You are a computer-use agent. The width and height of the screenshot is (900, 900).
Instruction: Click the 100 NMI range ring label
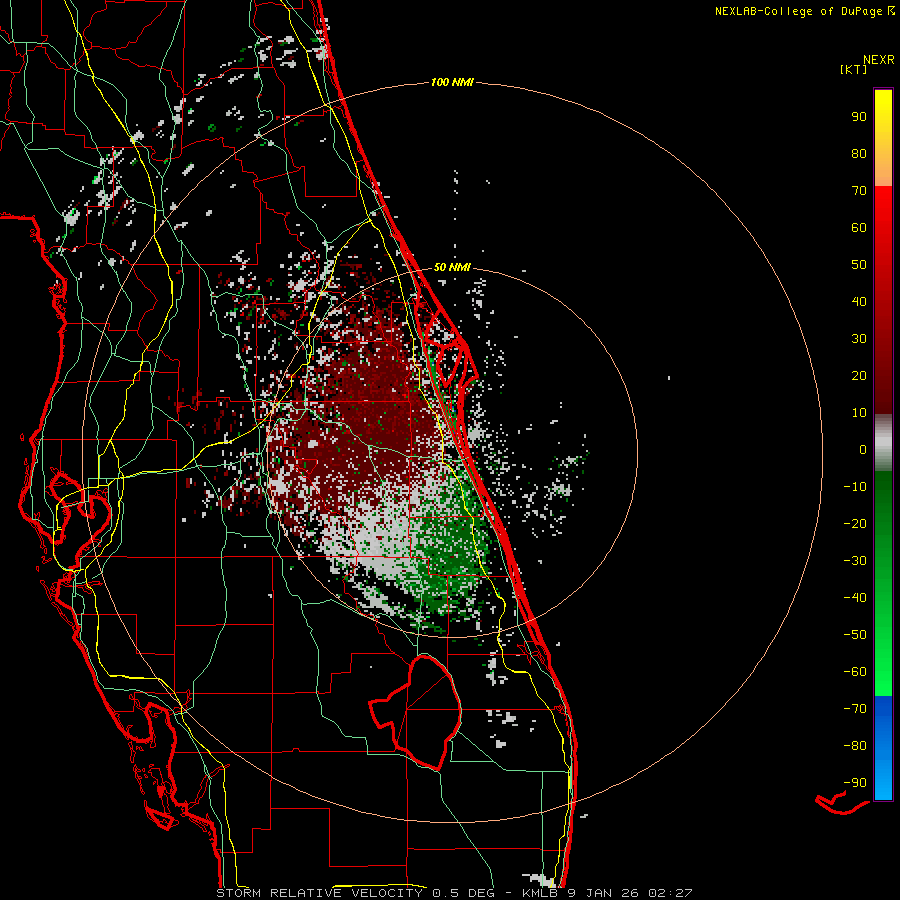pos(452,83)
